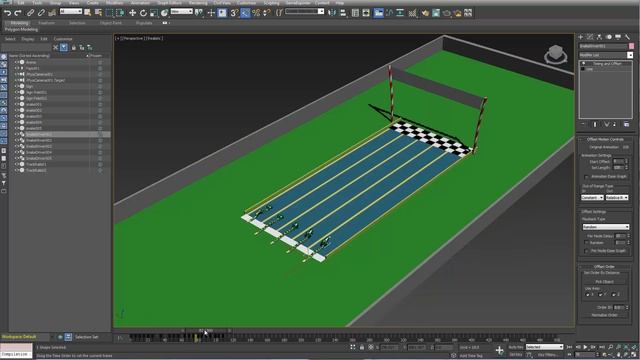Screen dimensions: 640x360
Task: Open the reference coordinate system dropdown
Action: click(x=182, y=12)
